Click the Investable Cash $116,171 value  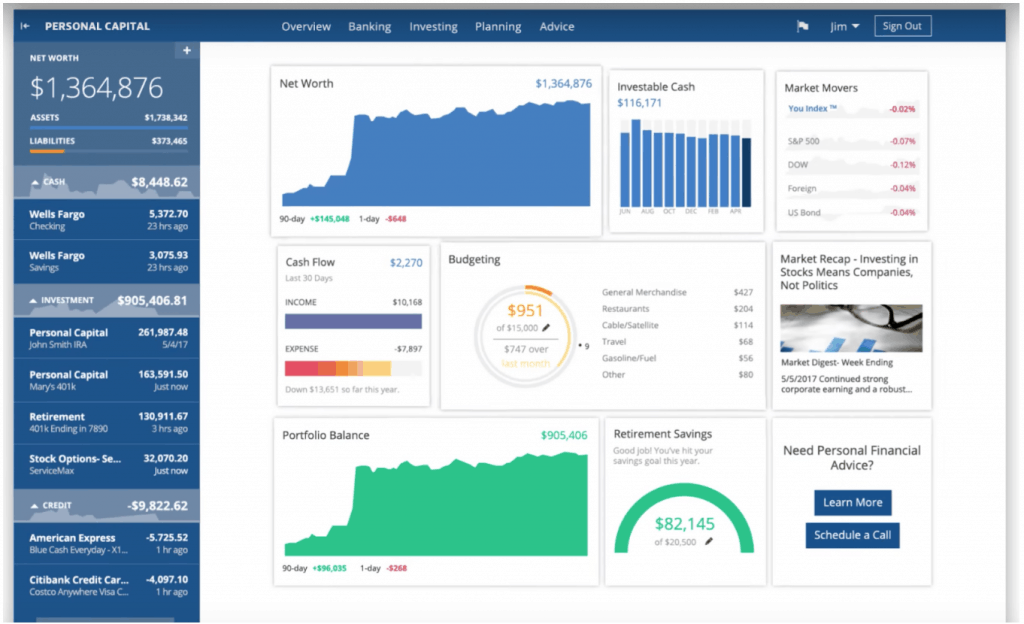(639, 103)
